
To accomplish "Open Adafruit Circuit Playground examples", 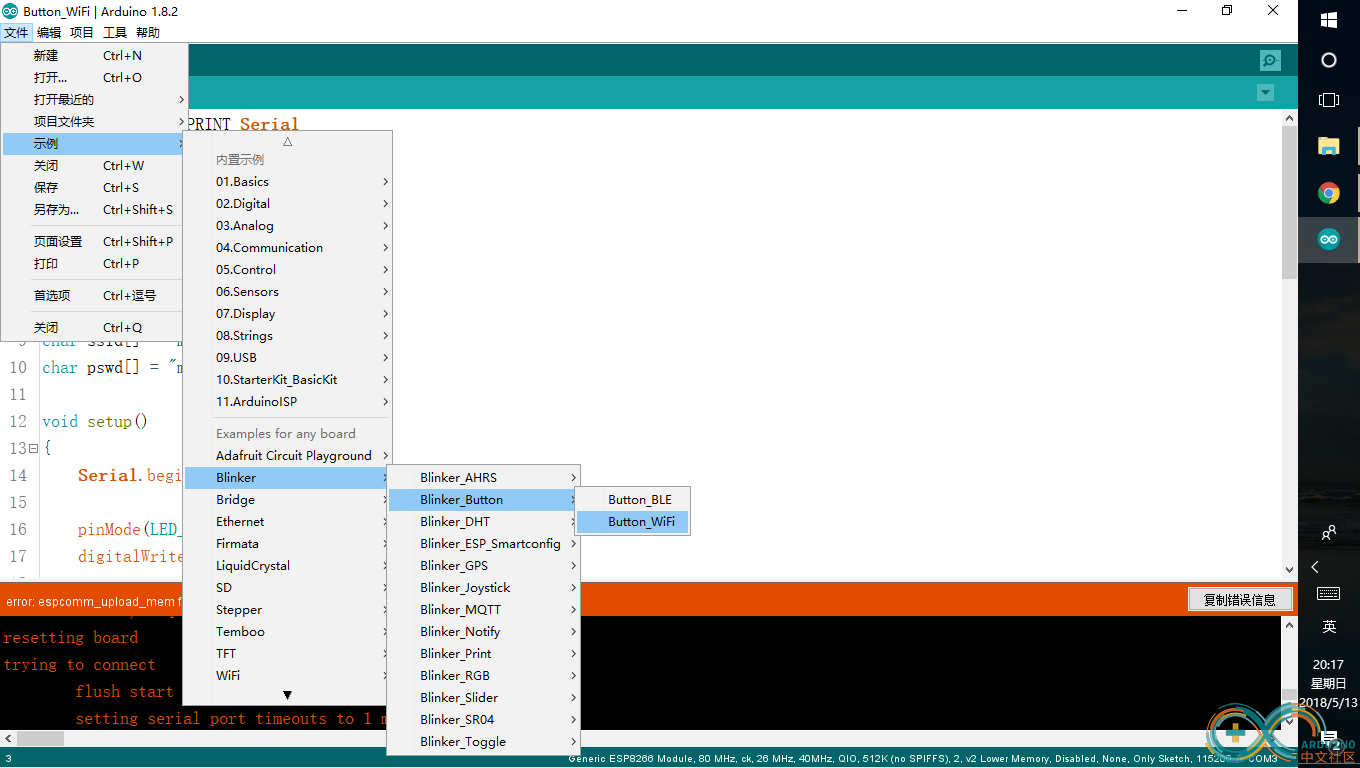I will 287,456.
